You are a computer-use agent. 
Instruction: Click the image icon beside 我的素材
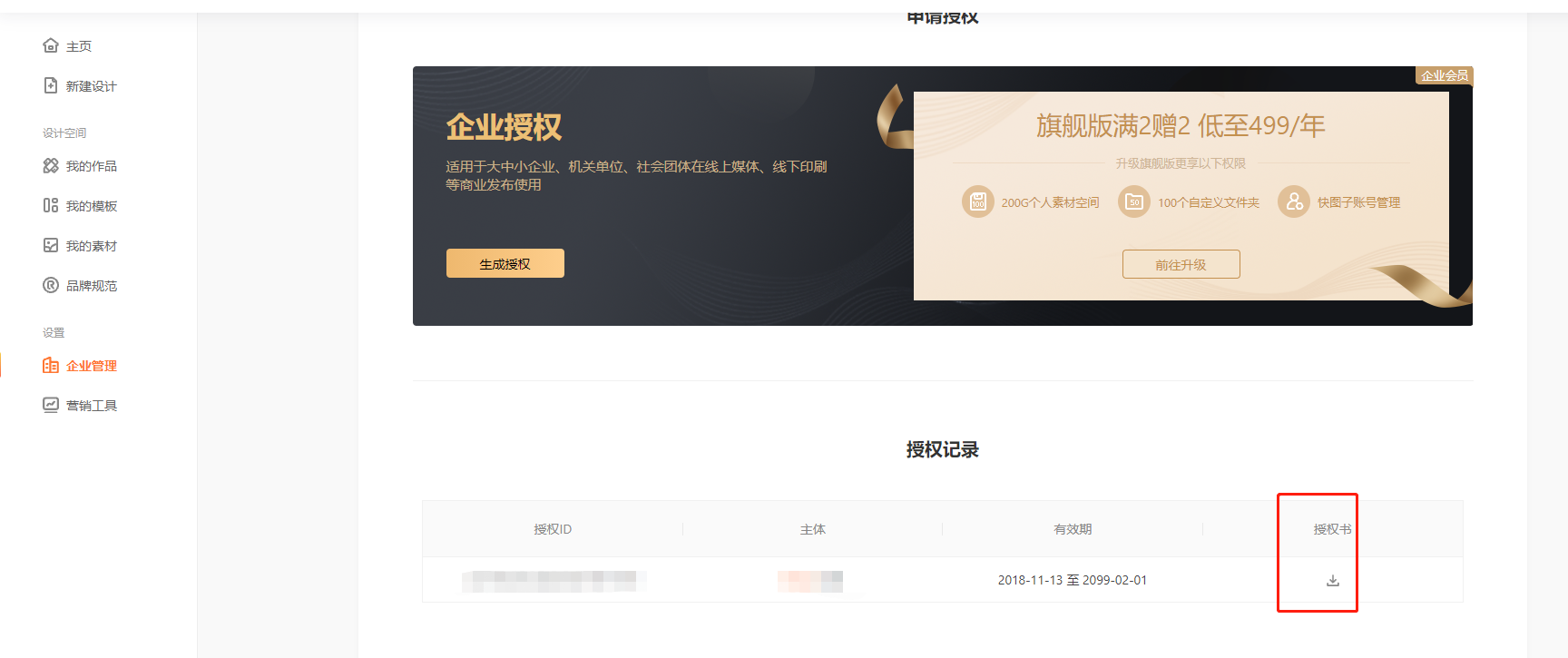pyautogui.click(x=51, y=245)
